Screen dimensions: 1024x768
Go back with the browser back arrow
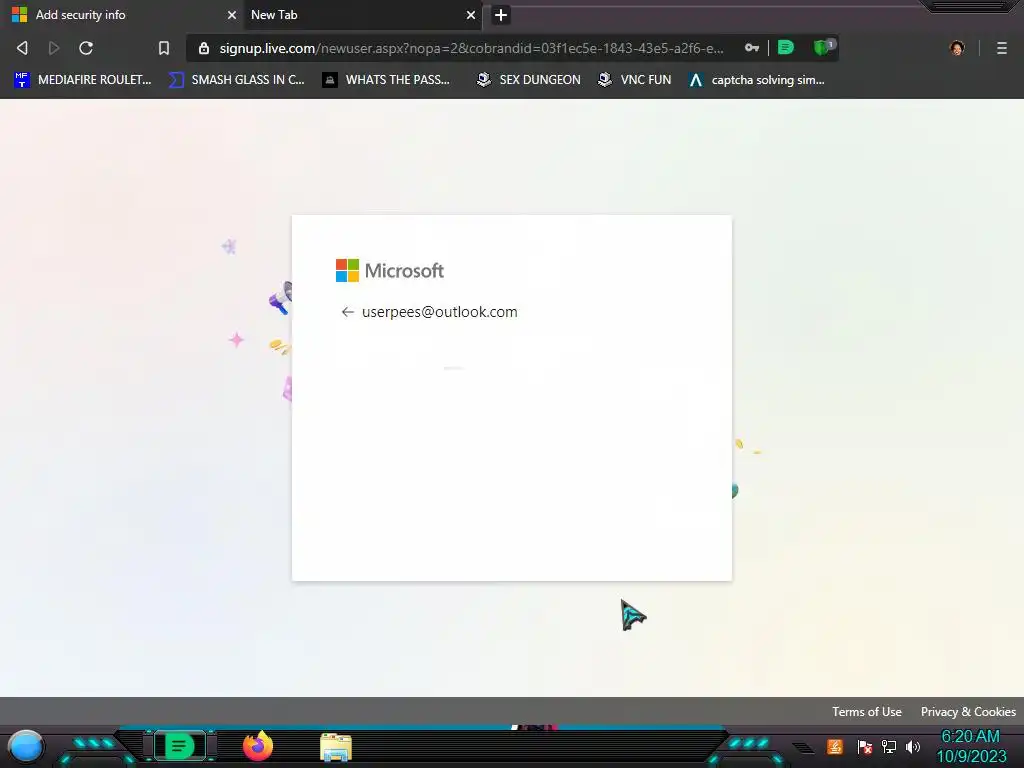(x=22, y=48)
